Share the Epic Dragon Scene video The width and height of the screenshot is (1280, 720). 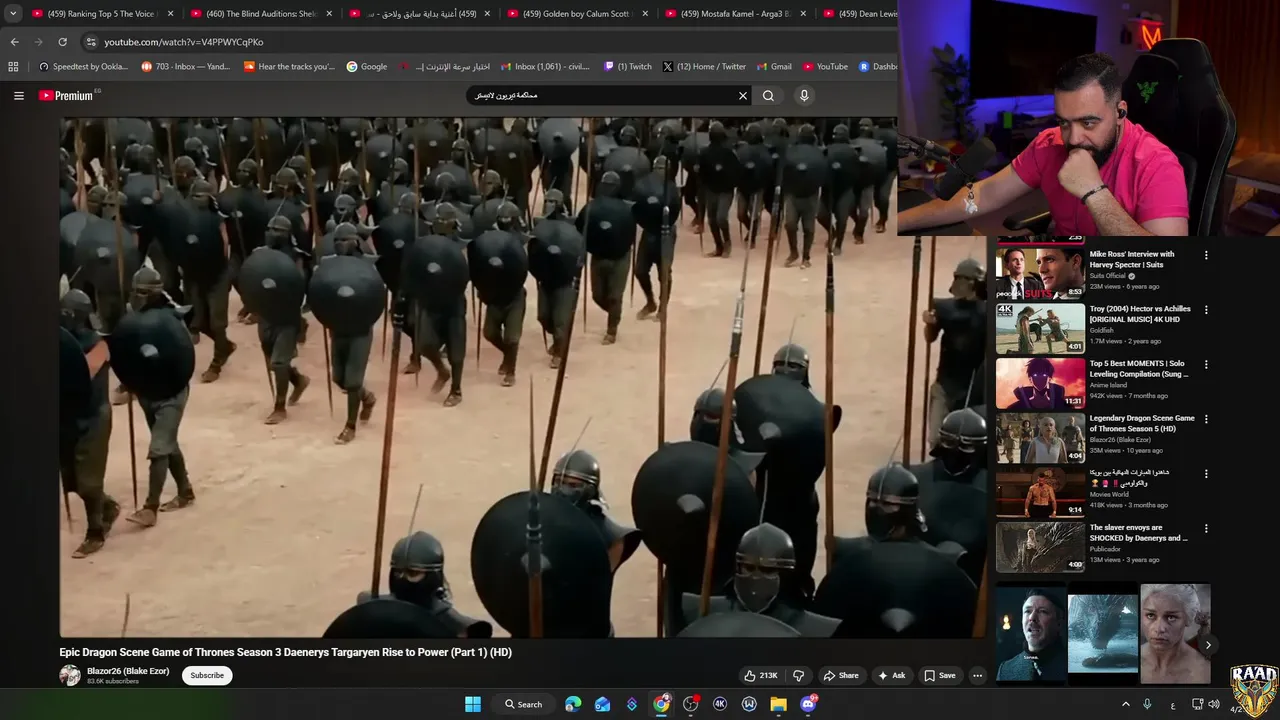[841, 676]
